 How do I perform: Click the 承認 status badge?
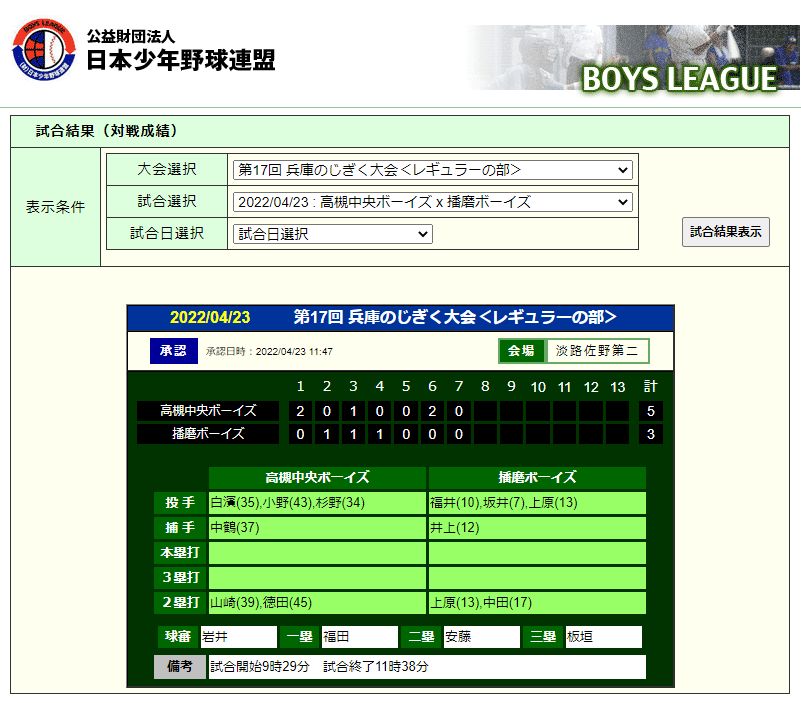click(x=174, y=350)
